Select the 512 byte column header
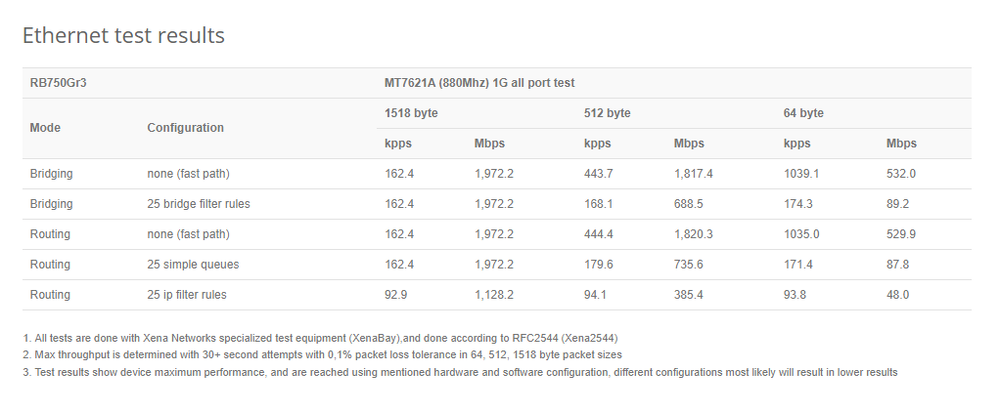The width and height of the screenshot is (1000, 412). 606,113
